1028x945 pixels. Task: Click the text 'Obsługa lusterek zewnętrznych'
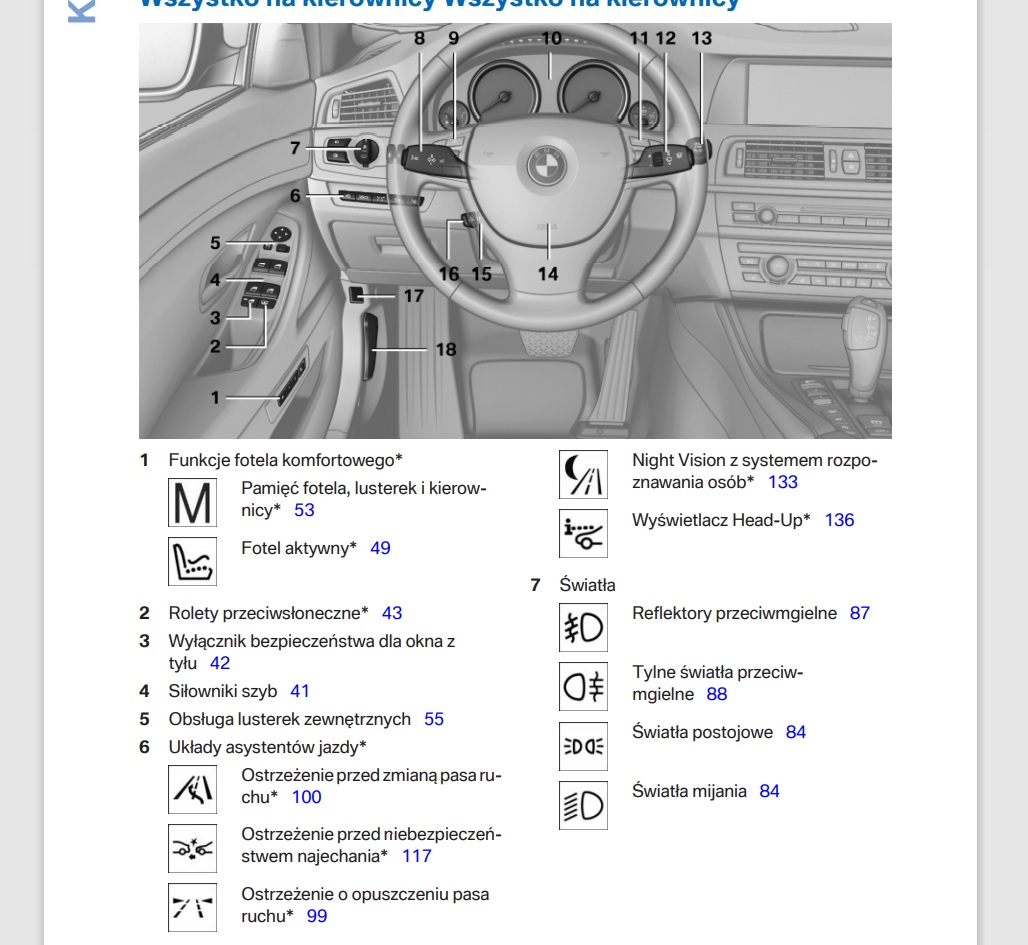(290, 719)
